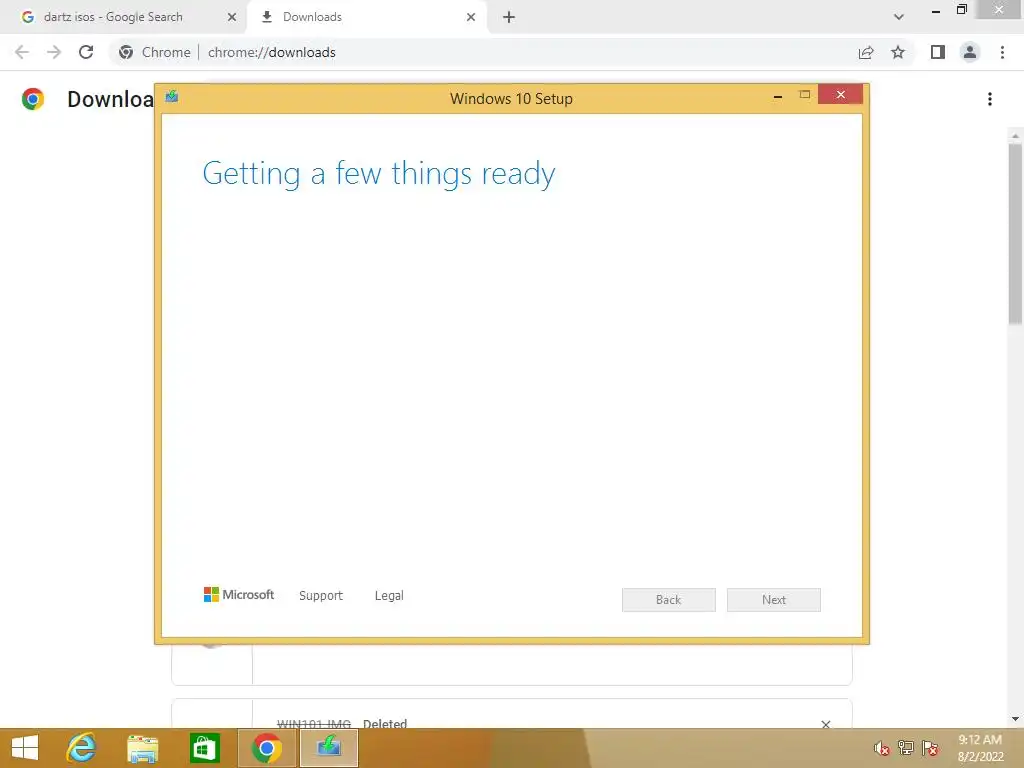Launch Internet Explorer from taskbar
The height and width of the screenshot is (768, 1024).
[x=82, y=748]
